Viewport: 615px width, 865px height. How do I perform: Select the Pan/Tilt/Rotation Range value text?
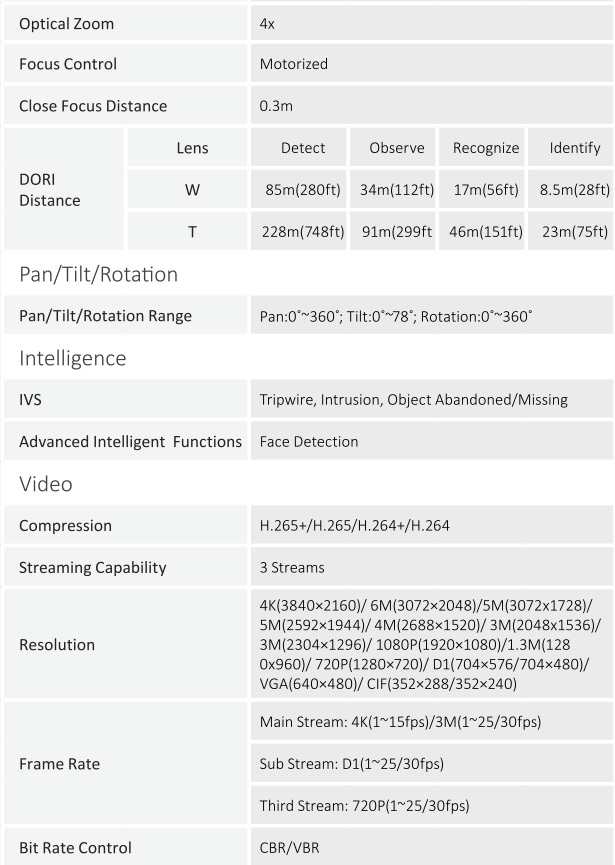pyautogui.click(x=396, y=316)
